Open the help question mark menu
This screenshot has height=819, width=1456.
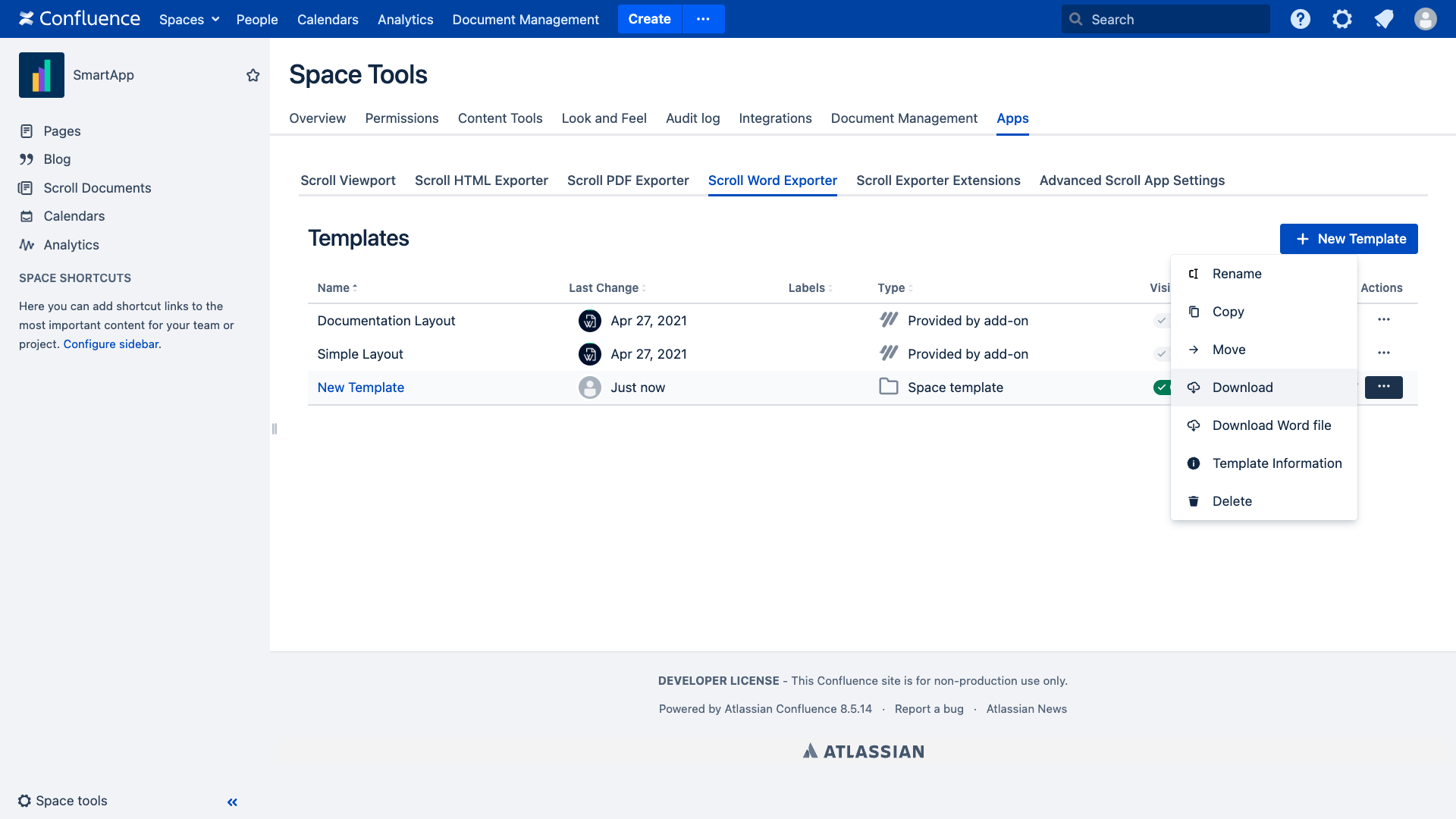coord(1300,19)
